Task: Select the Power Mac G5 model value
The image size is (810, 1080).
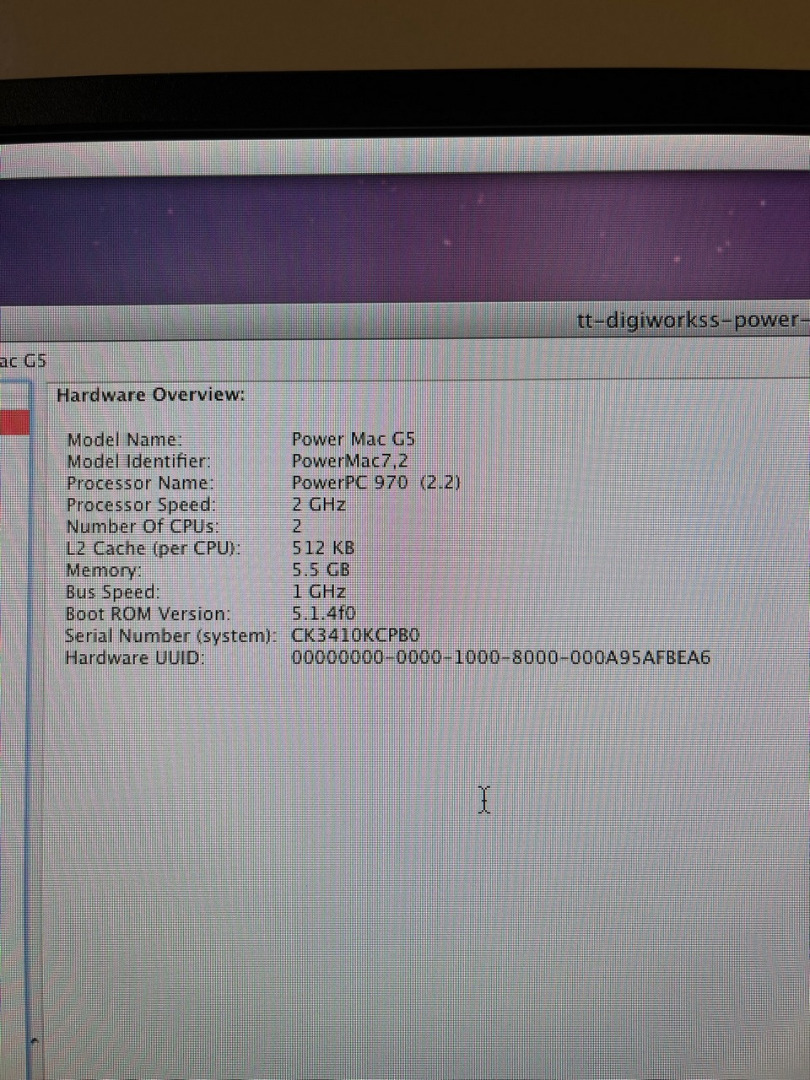Action: 353,439
